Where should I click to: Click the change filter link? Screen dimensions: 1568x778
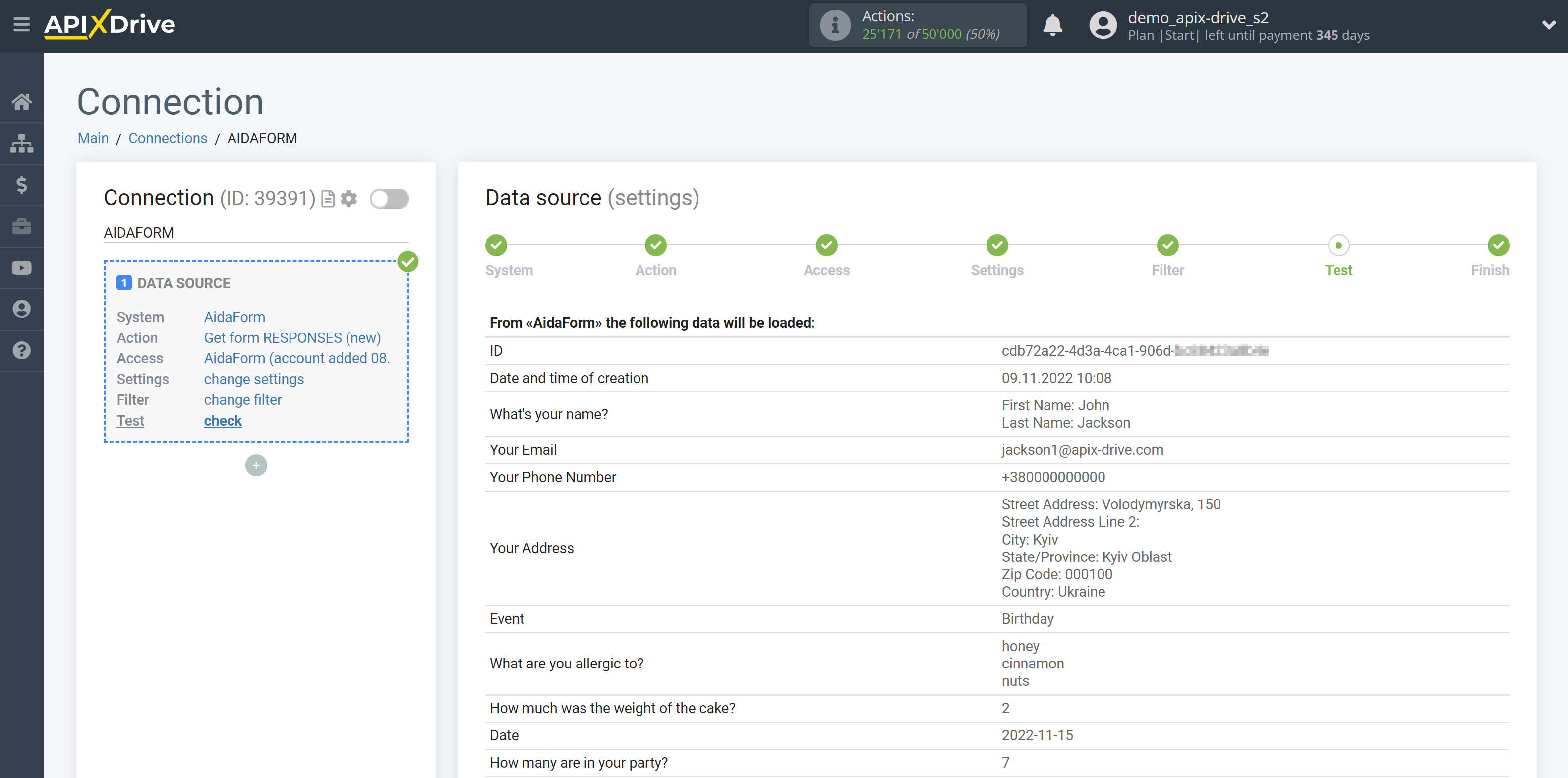pyautogui.click(x=243, y=400)
